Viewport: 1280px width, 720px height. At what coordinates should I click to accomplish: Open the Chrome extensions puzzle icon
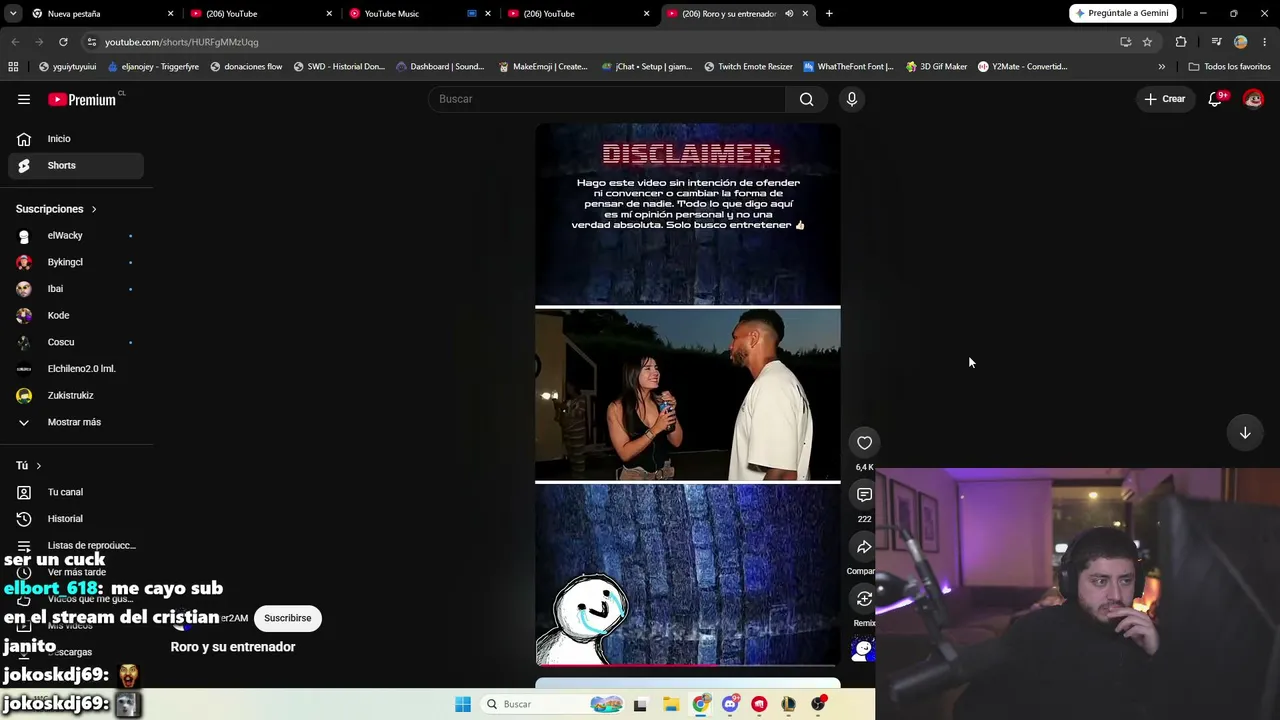(x=1181, y=42)
